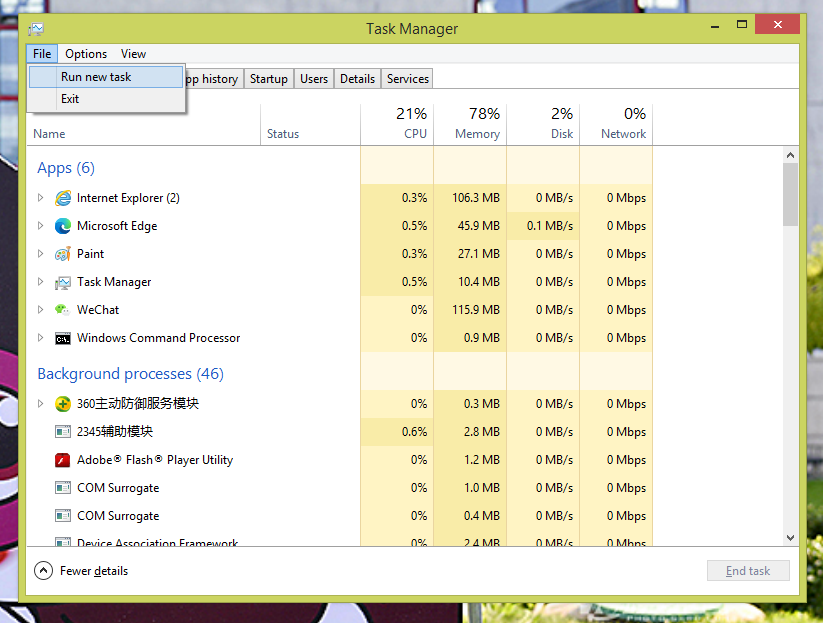This screenshot has width=823, height=623.
Task: Click the WeChat icon
Action: [62, 310]
